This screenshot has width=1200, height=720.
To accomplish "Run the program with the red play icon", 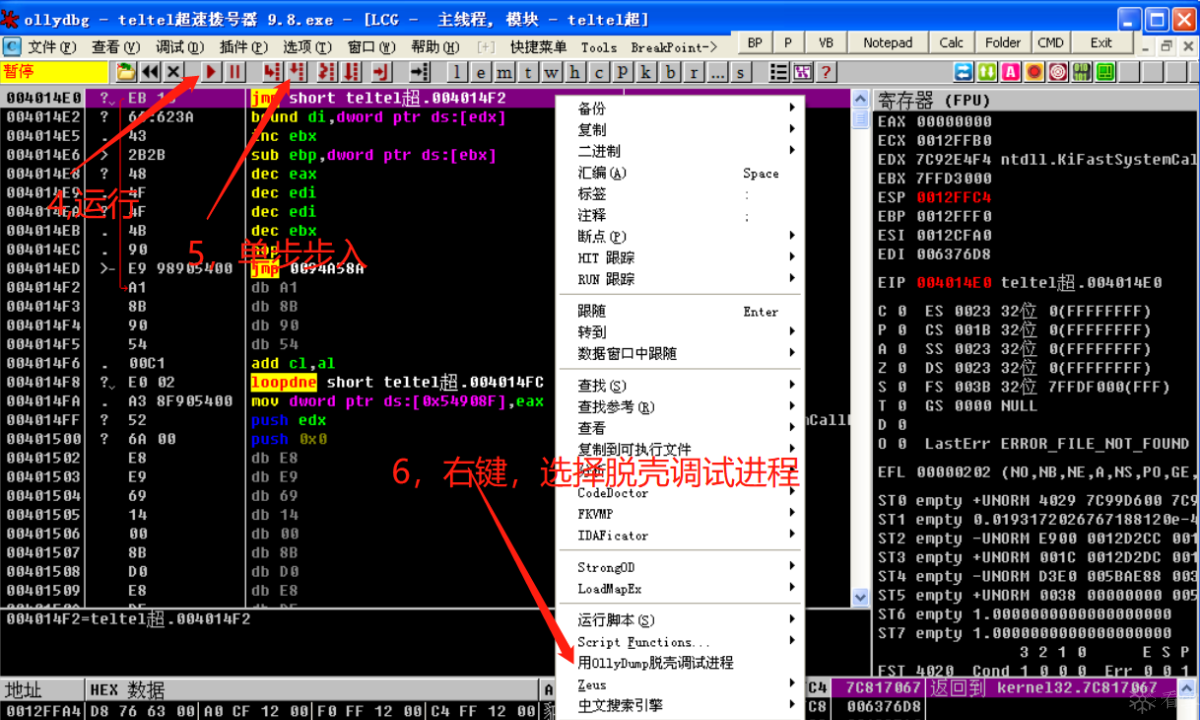I will point(211,72).
